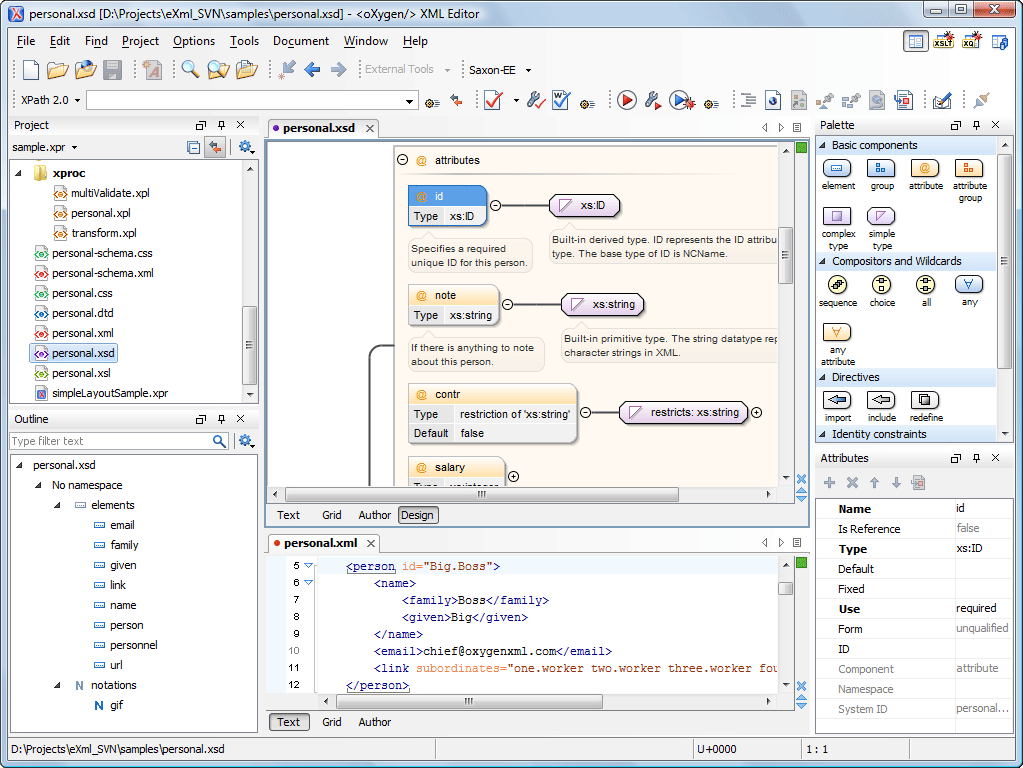The height and width of the screenshot is (768, 1023).
Task: Select the choice compositor in Palette
Action: pyautogui.click(x=881, y=291)
